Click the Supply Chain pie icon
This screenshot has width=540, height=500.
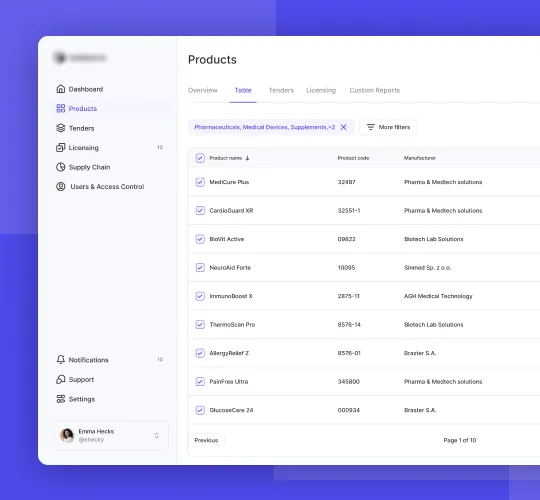pyautogui.click(x=61, y=167)
